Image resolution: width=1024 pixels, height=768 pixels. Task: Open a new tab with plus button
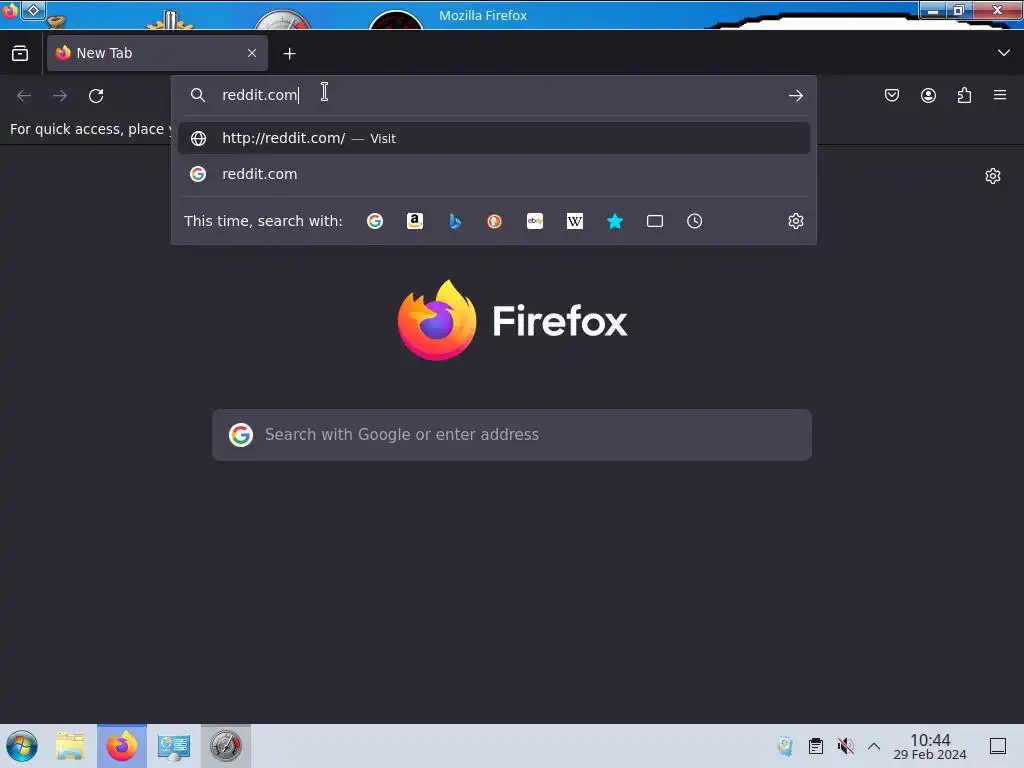tap(289, 54)
